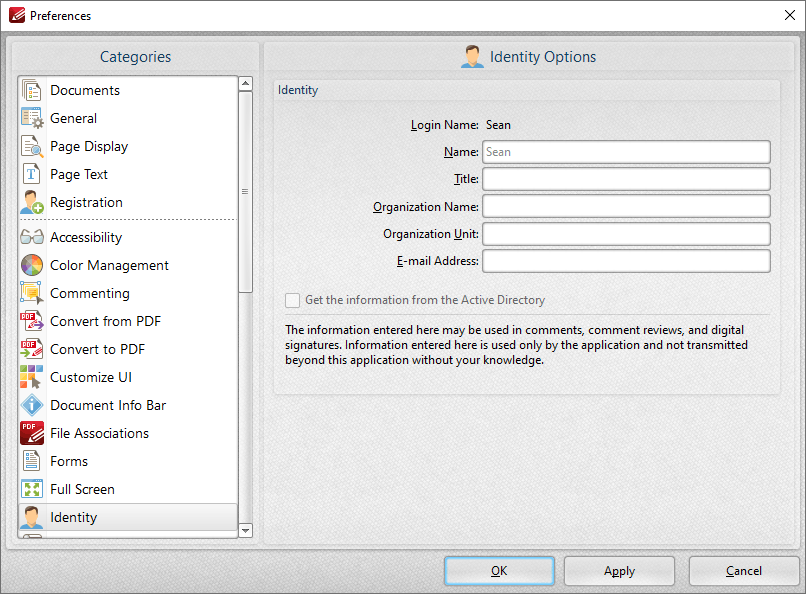
Task: Close the Preferences window
Action: [x=790, y=15]
